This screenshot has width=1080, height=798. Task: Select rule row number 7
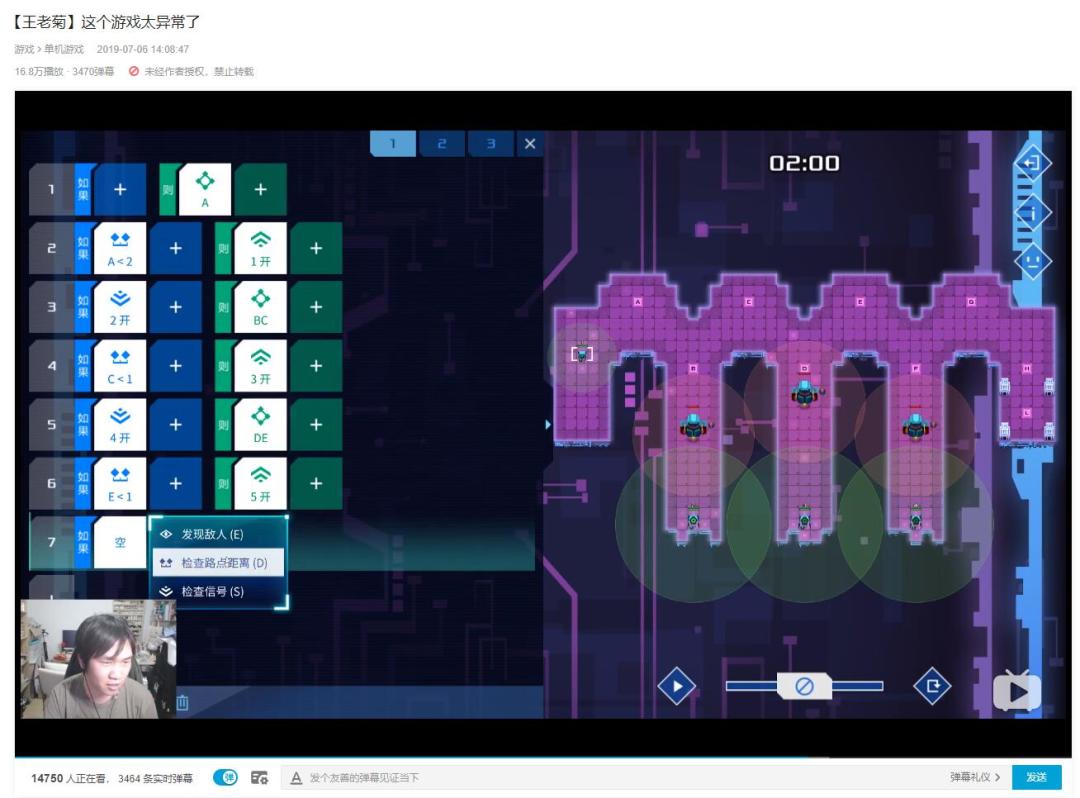tap(52, 543)
